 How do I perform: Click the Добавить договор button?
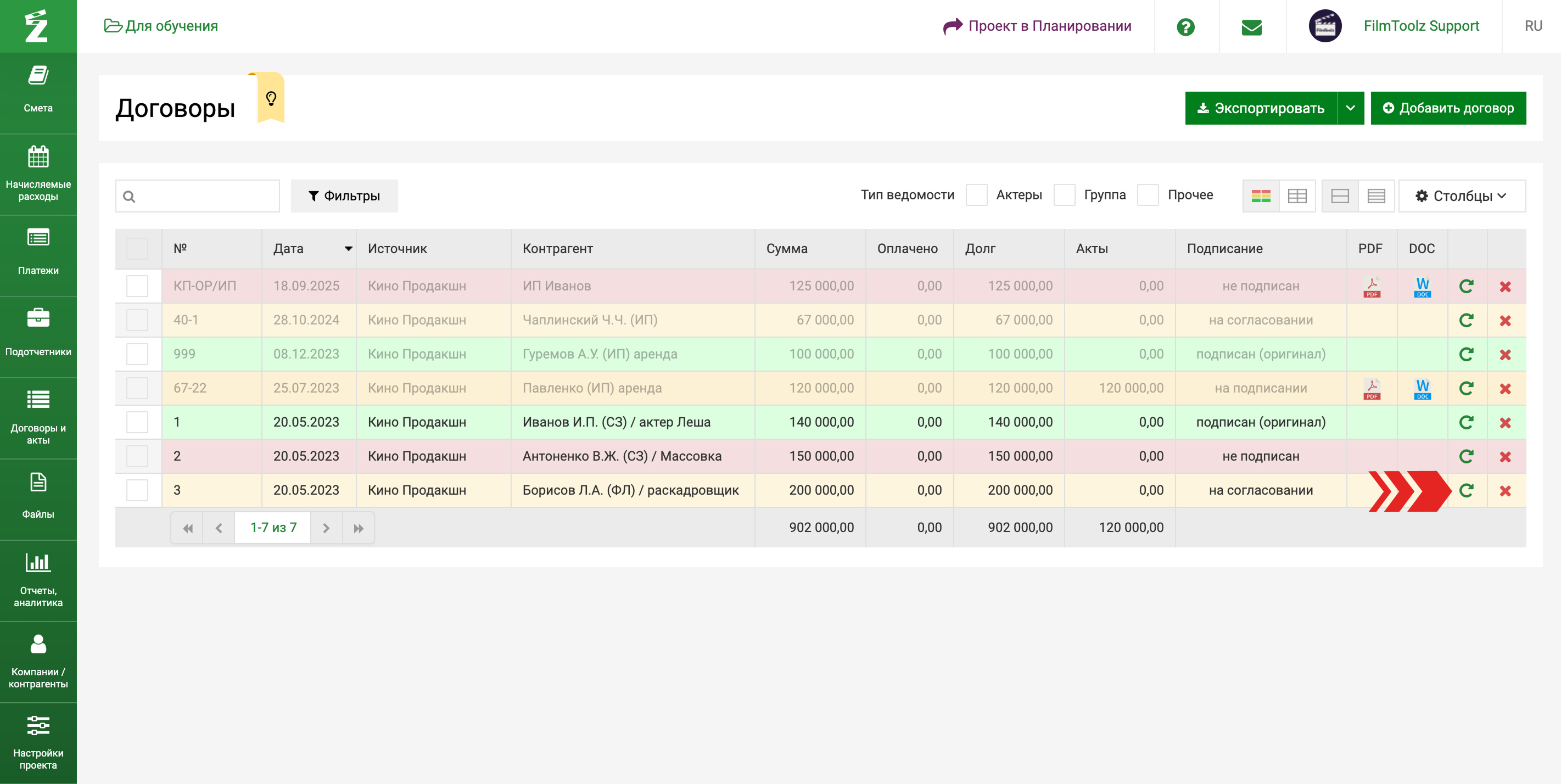pyautogui.click(x=1448, y=108)
